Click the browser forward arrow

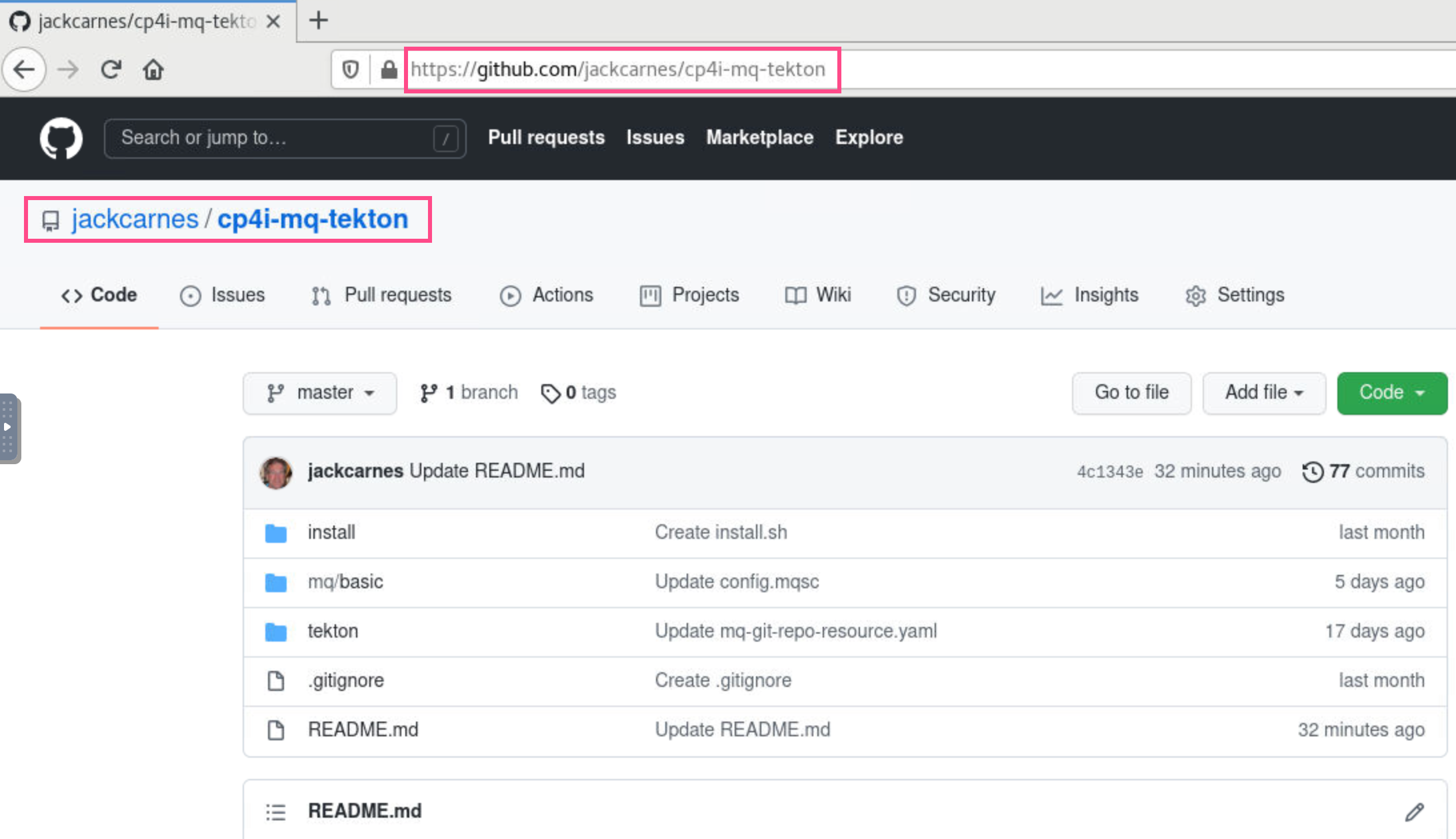tap(68, 69)
